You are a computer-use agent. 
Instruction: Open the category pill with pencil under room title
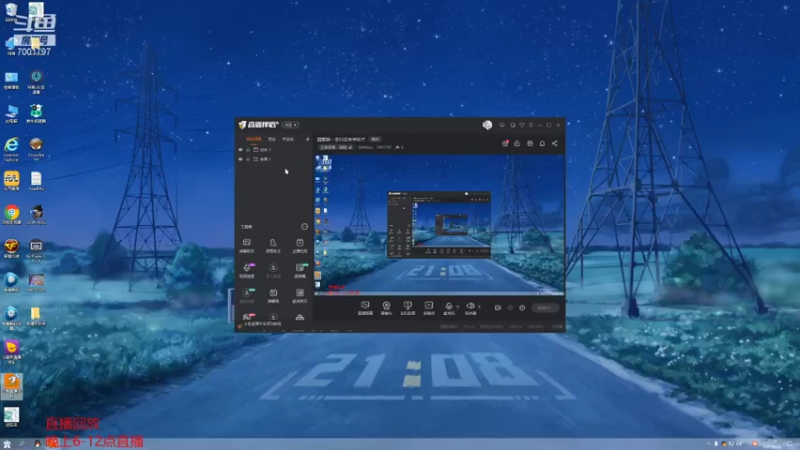pyautogui.click(x=336, y=147)
